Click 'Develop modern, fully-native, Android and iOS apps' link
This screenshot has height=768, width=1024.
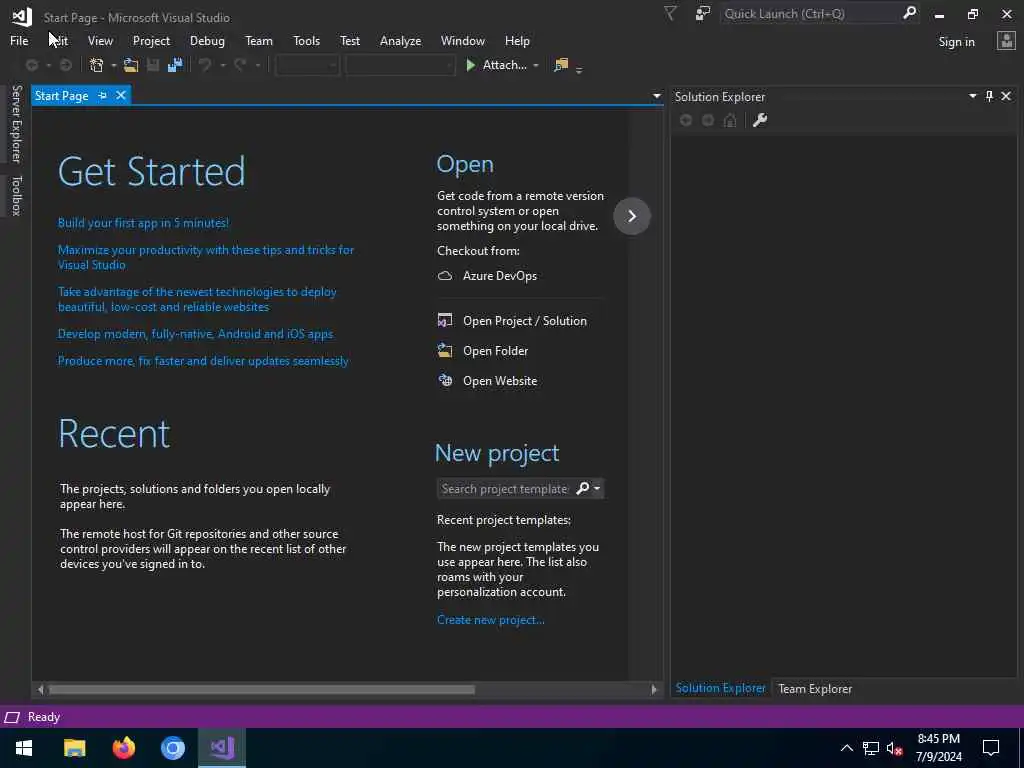pos(195,334)
